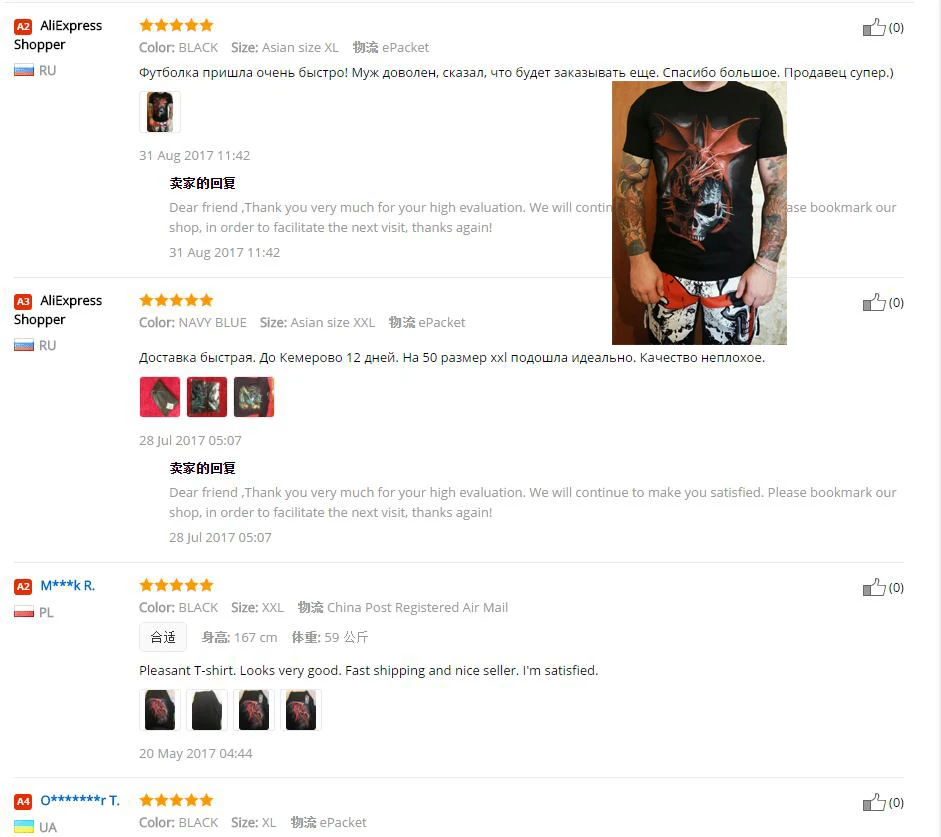Open reviewer profile M***k R.
This screenshot has width=941, height=837.
coord(67,586)
